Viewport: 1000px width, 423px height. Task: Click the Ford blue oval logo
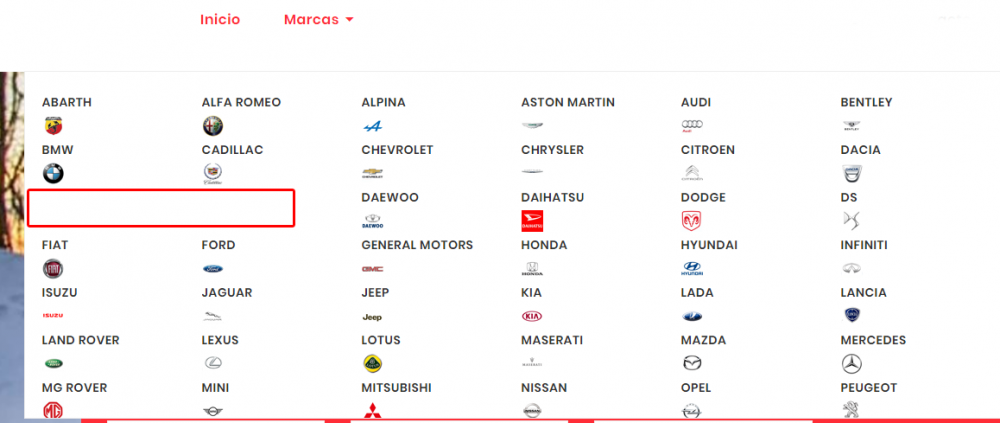(x=212, y=269)
